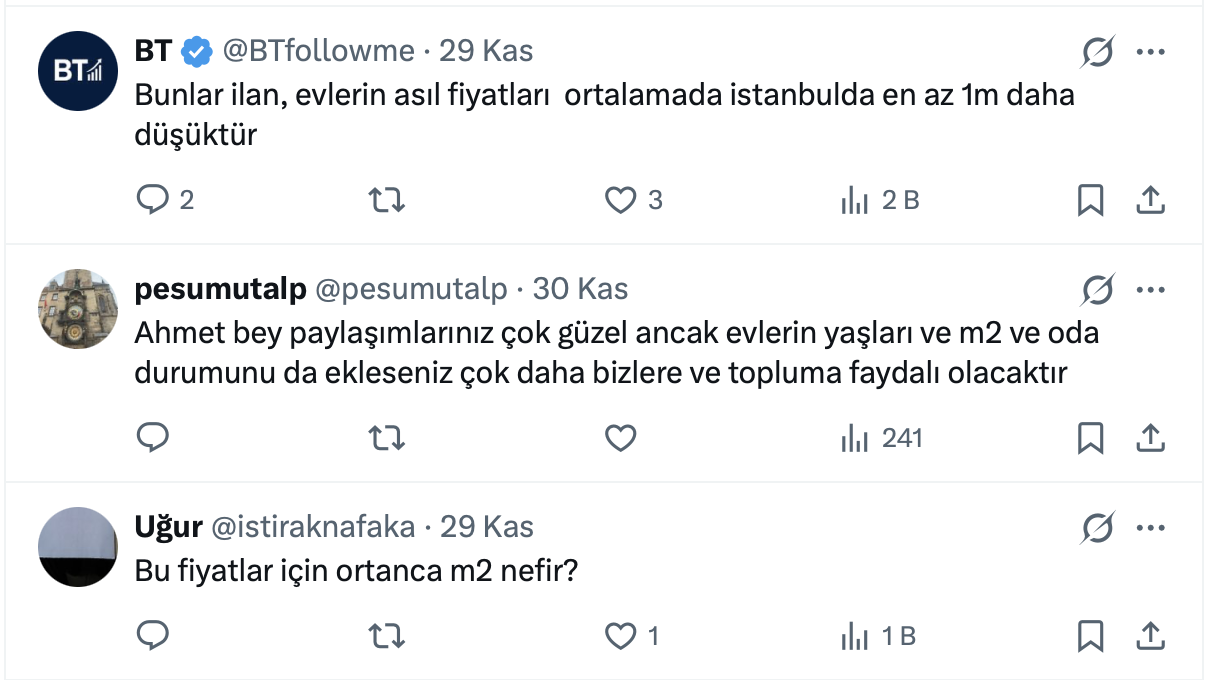The image size is (1210, 680).
Task: Open the @BTfollowme profile handle
Action: (317, 51)
